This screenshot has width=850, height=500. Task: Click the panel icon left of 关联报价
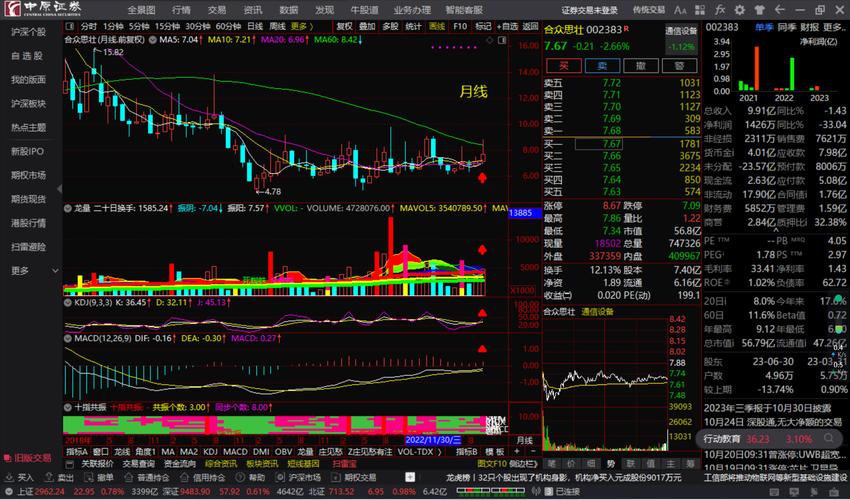(x=69, y=464)
